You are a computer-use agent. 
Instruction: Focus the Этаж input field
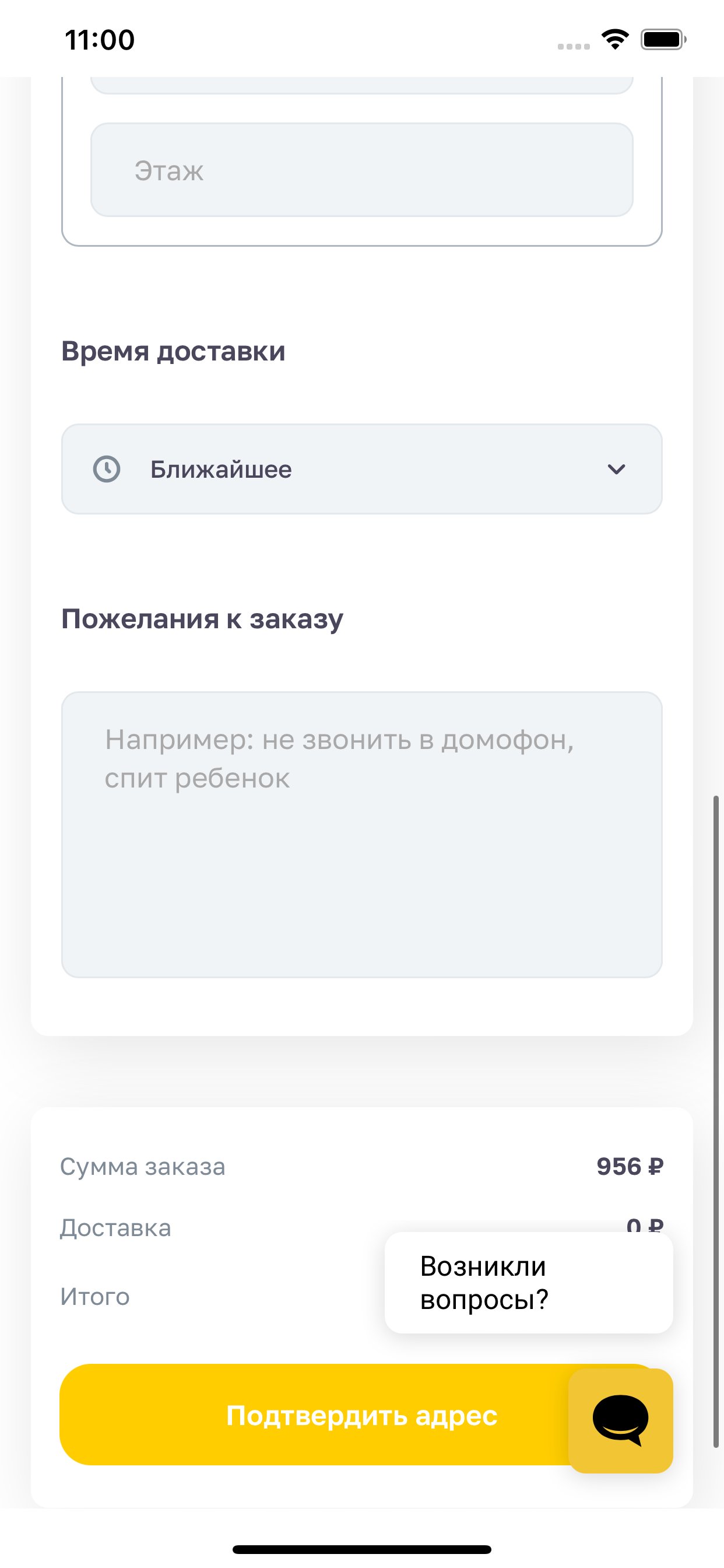tap(361, 170)
